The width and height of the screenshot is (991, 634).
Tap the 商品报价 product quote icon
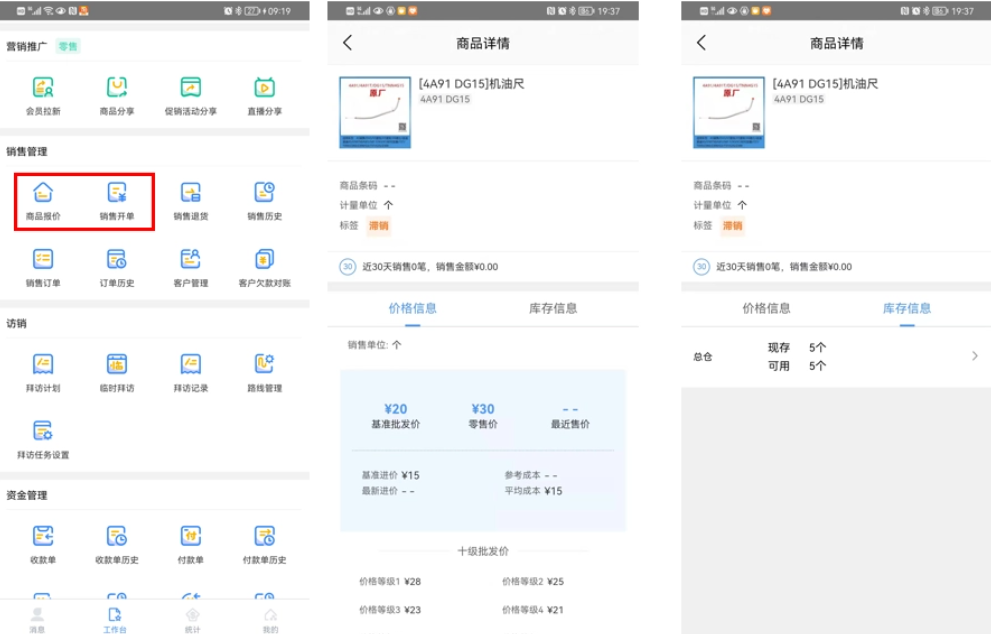tap(43, 201)
